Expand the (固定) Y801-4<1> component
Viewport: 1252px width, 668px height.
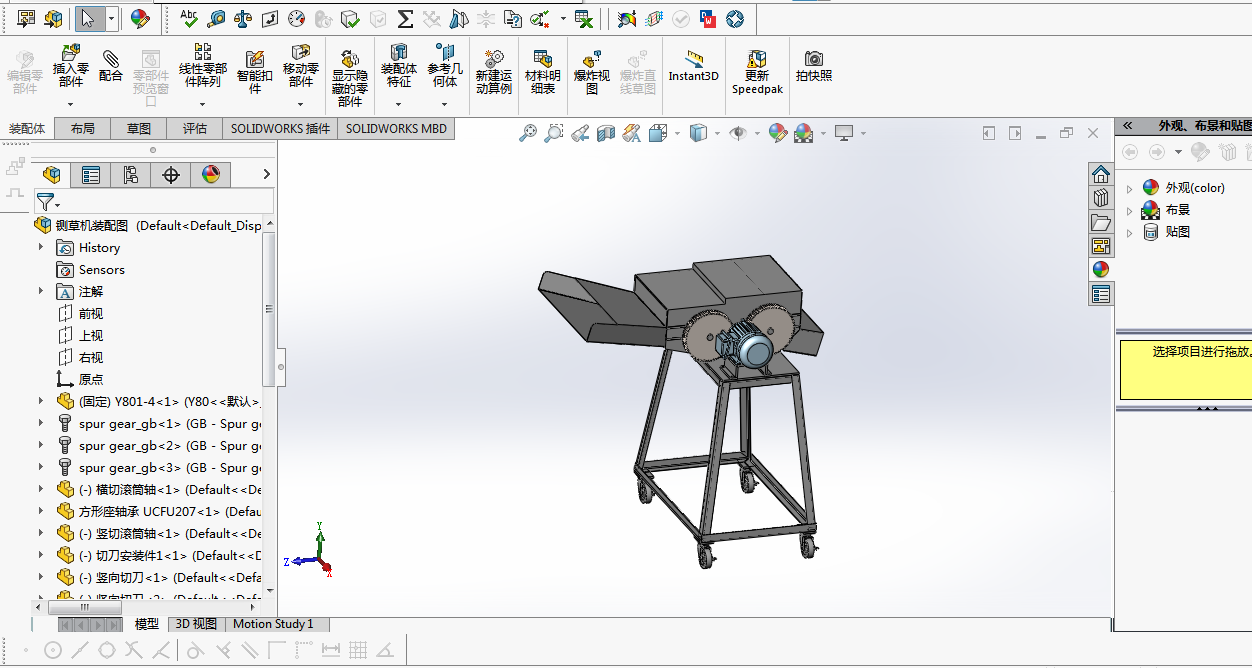[x=41, y=401]
